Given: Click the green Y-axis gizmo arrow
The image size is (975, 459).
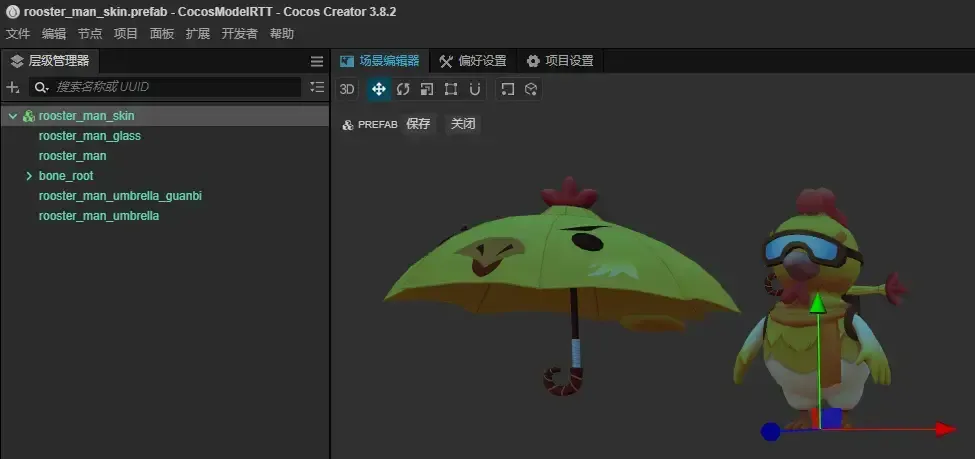Looking at the screenshot, I should 818,304.
